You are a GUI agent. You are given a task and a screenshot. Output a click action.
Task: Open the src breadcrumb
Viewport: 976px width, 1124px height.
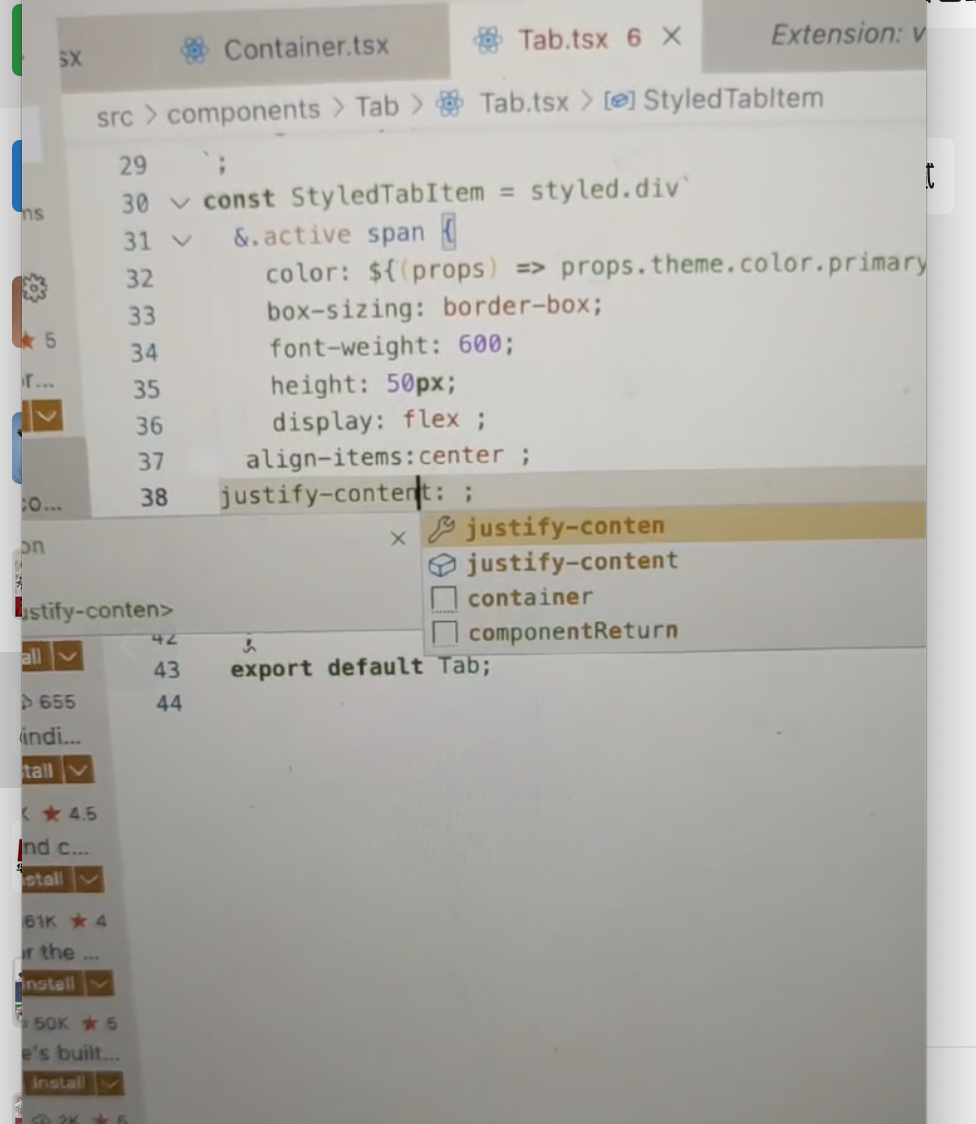pos(115,116)
